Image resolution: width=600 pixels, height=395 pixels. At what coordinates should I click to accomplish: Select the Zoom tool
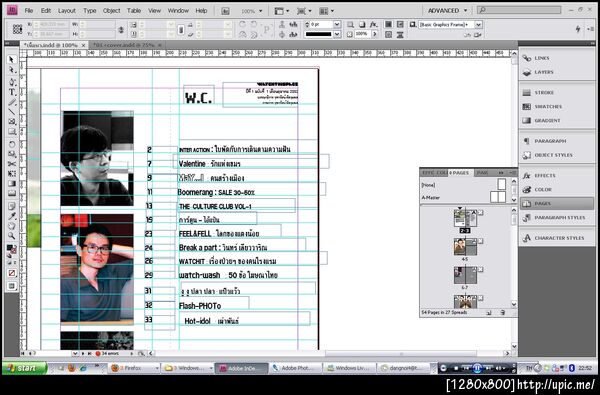(11, 236)
